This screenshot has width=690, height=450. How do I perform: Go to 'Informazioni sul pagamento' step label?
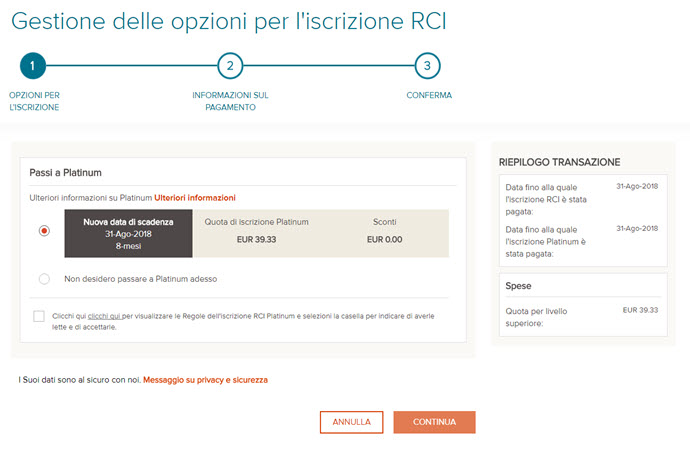pos(230,101)
